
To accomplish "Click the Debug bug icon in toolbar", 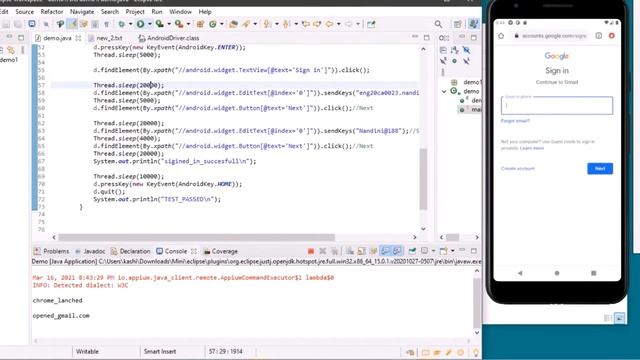I will [121, 24].
